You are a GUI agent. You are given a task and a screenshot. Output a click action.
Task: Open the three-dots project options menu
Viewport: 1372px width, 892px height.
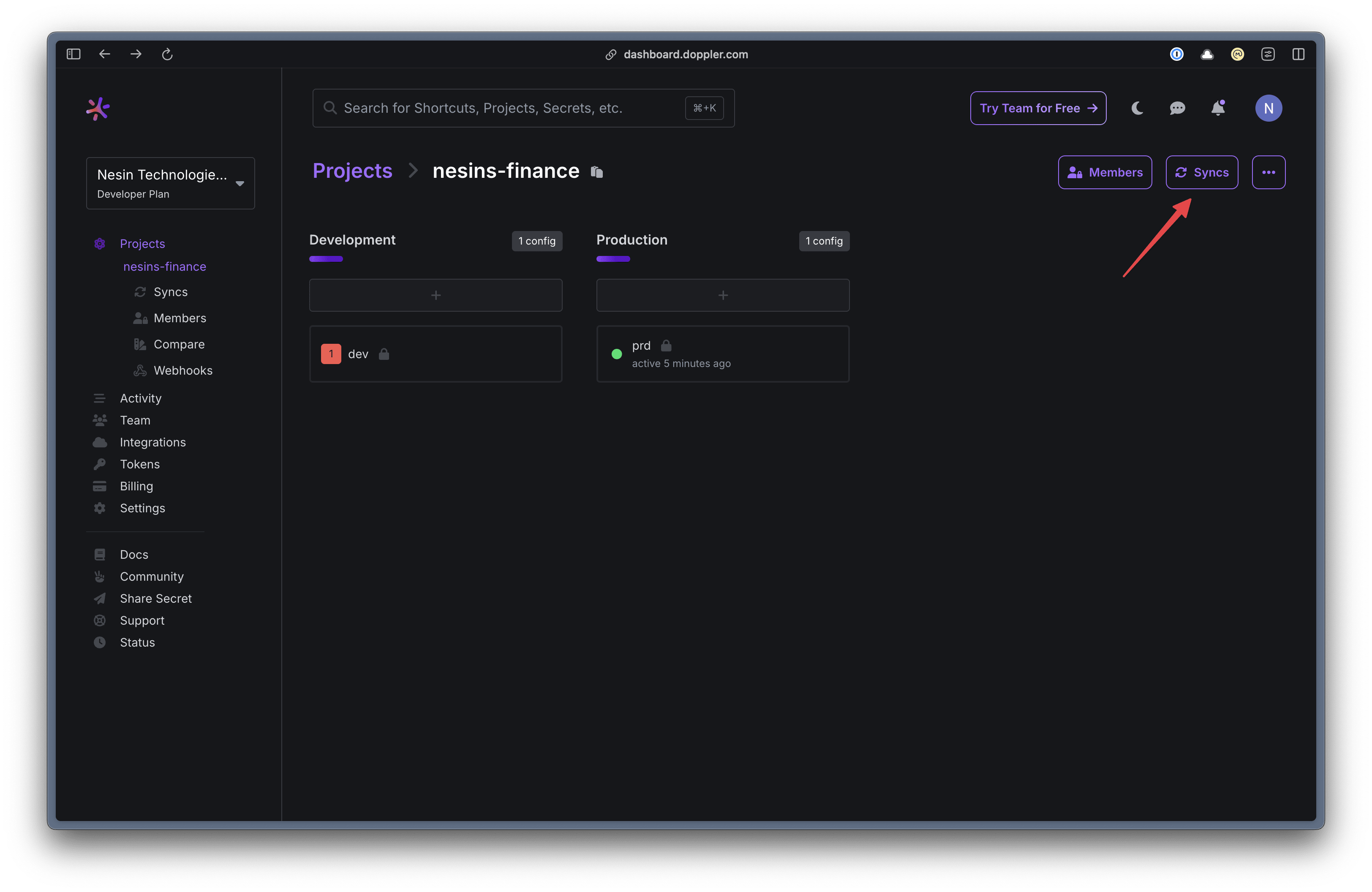(x=1268, y=172)
